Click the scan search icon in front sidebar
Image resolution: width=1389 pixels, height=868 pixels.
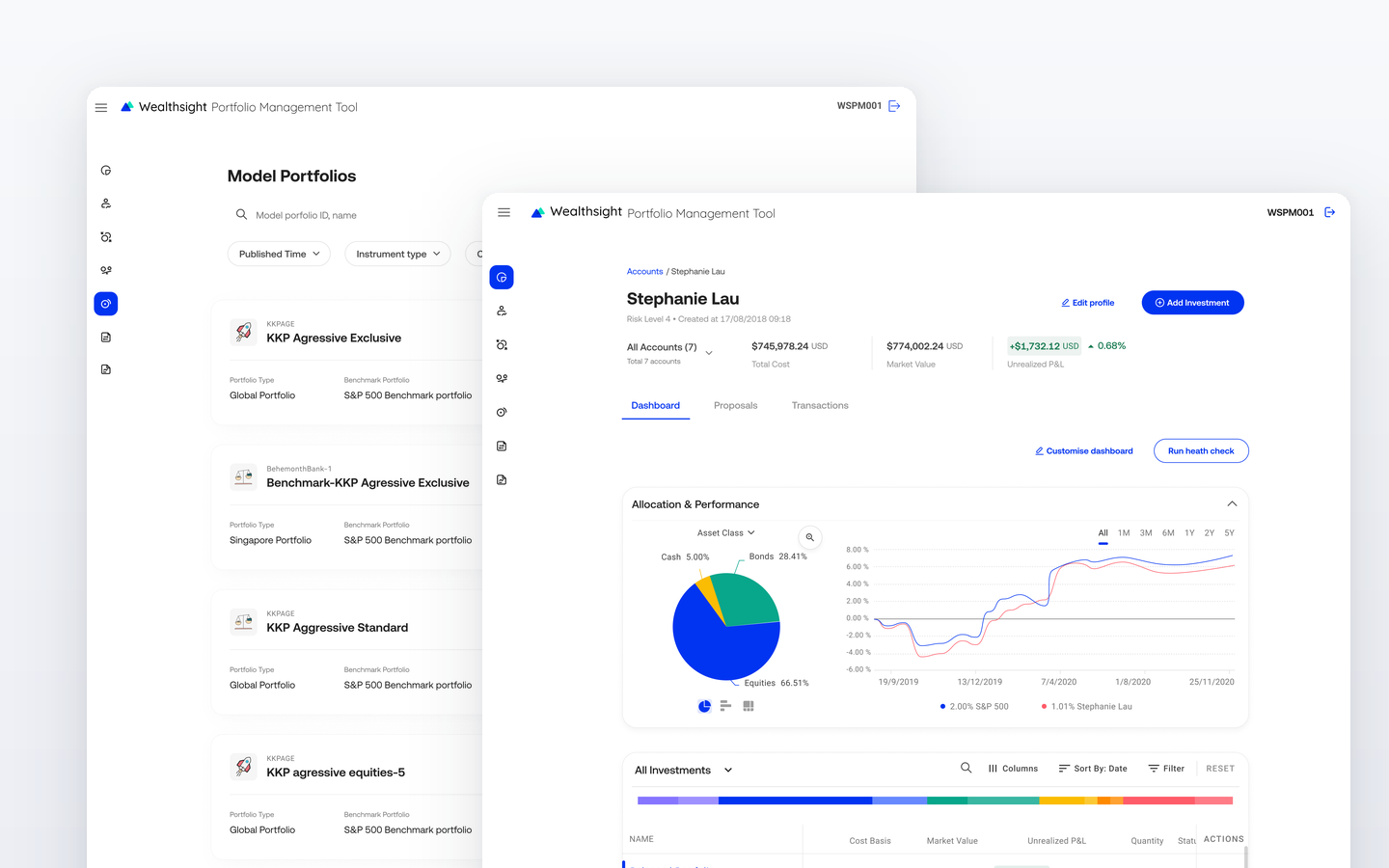502,344
